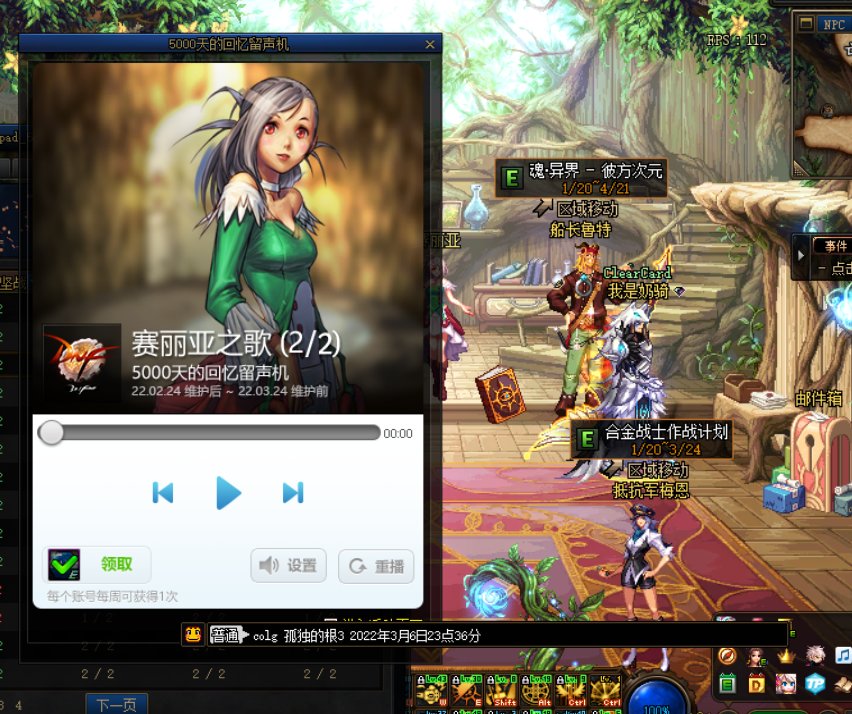Switch to the NPC minimap tab
Image resolution: width=852 pixels, height=714 pixels.
(834, 24)
